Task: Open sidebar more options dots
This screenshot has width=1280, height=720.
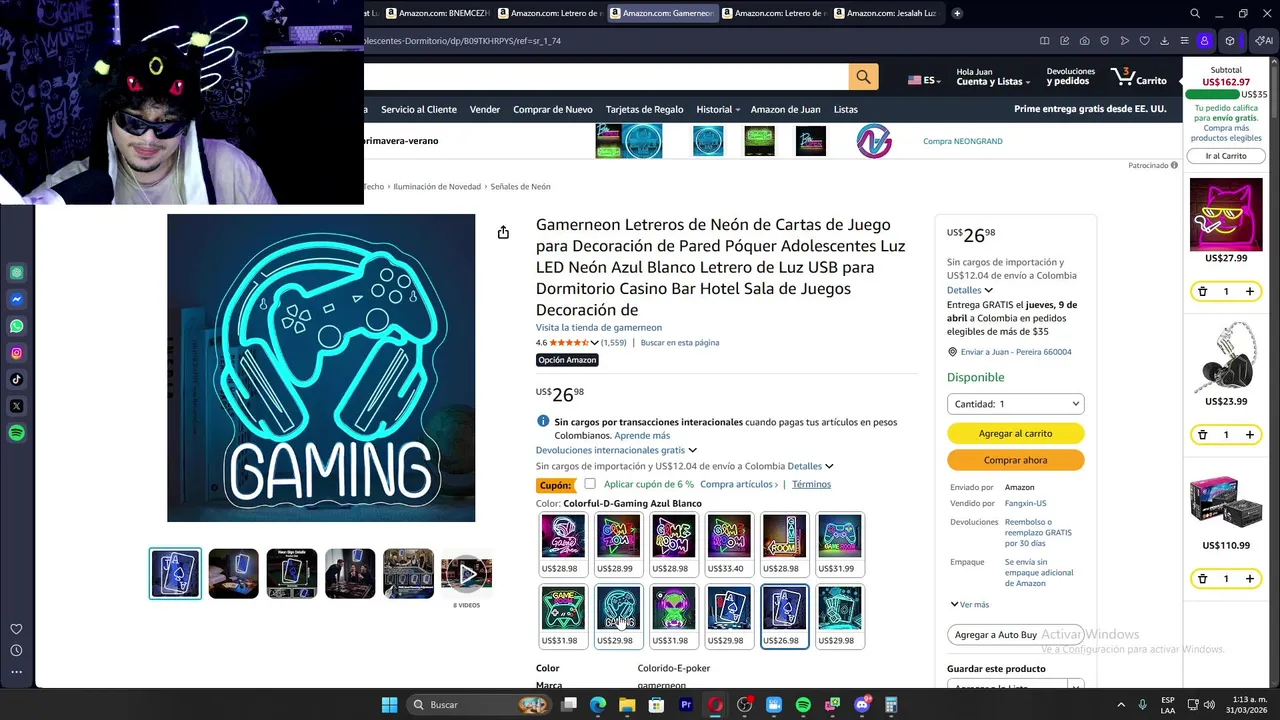Action: 16,672
